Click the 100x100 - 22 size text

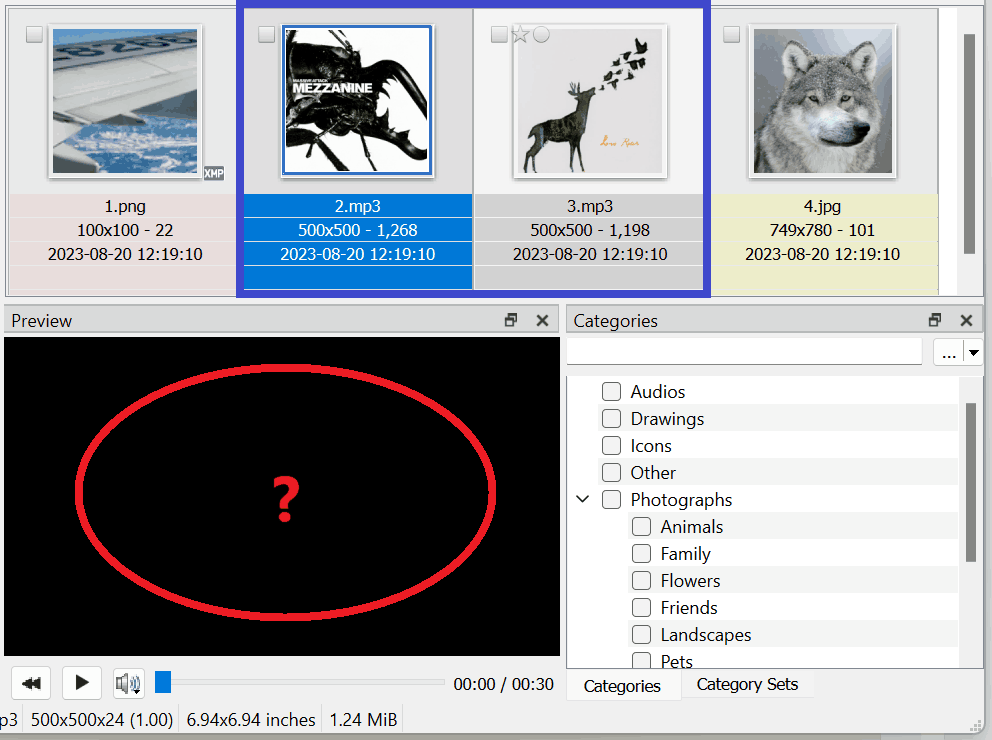[125, 230]
